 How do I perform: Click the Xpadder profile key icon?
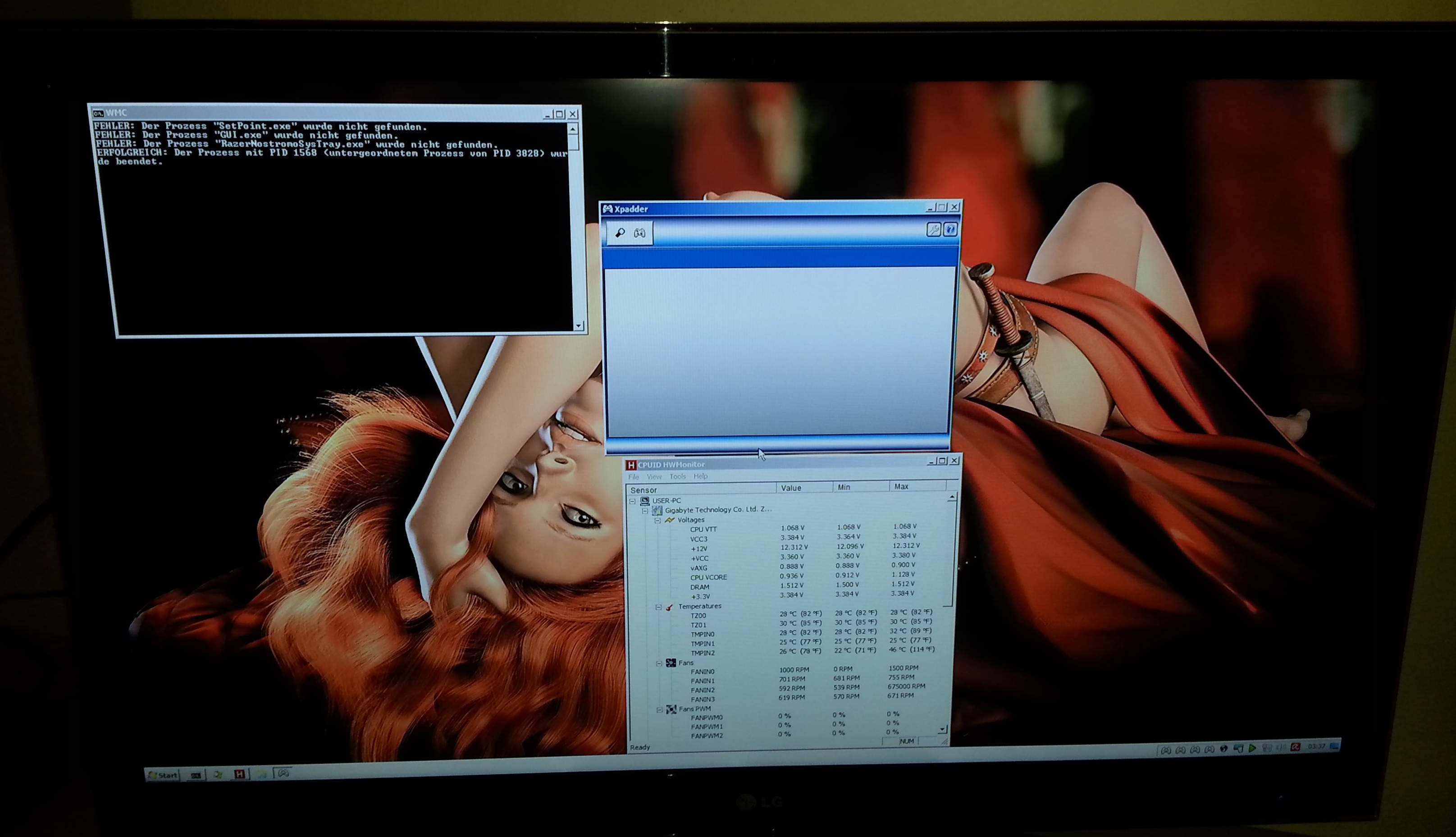point(620,233)
